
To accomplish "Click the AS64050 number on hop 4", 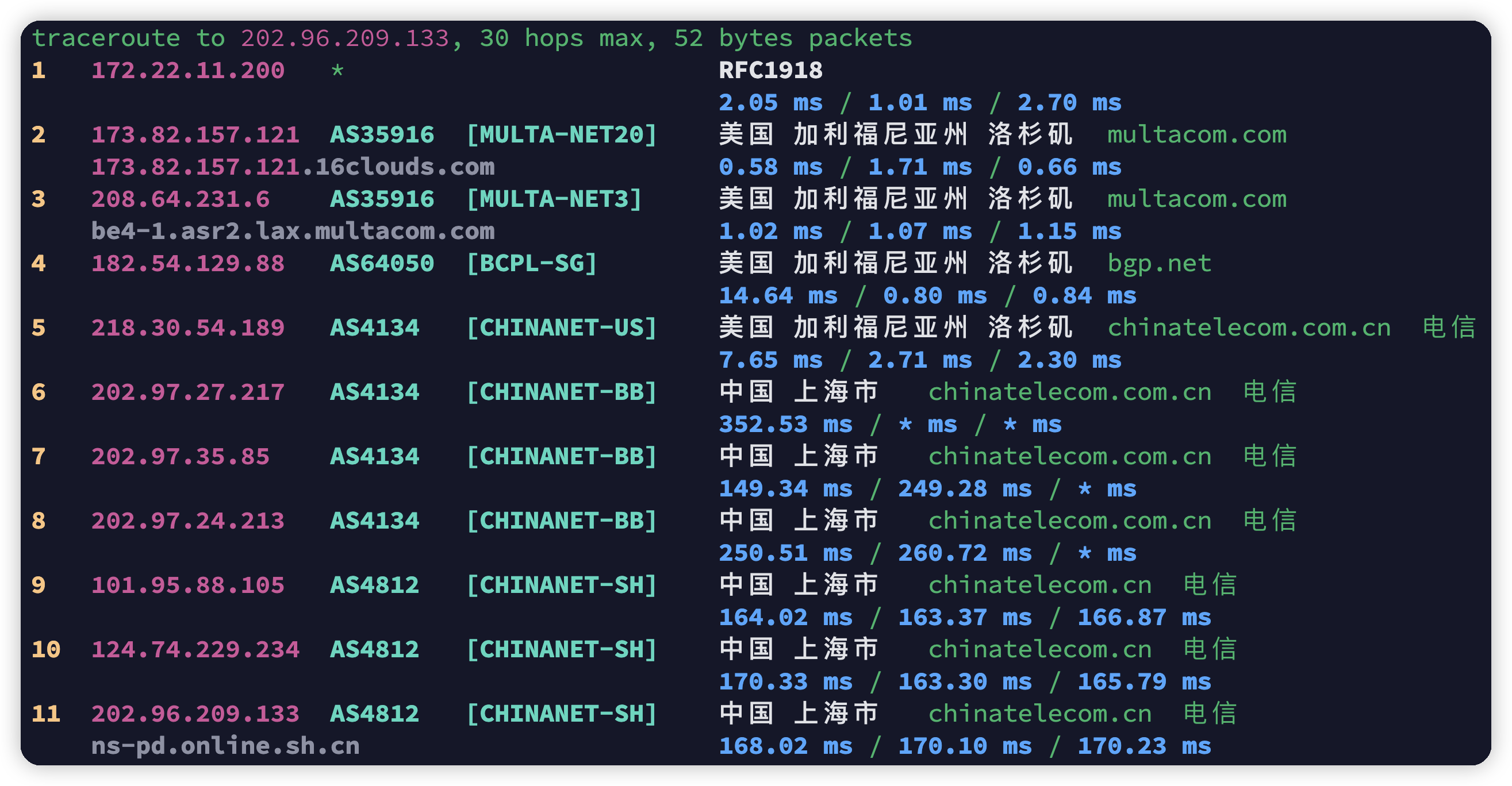I will pos(382,264).
